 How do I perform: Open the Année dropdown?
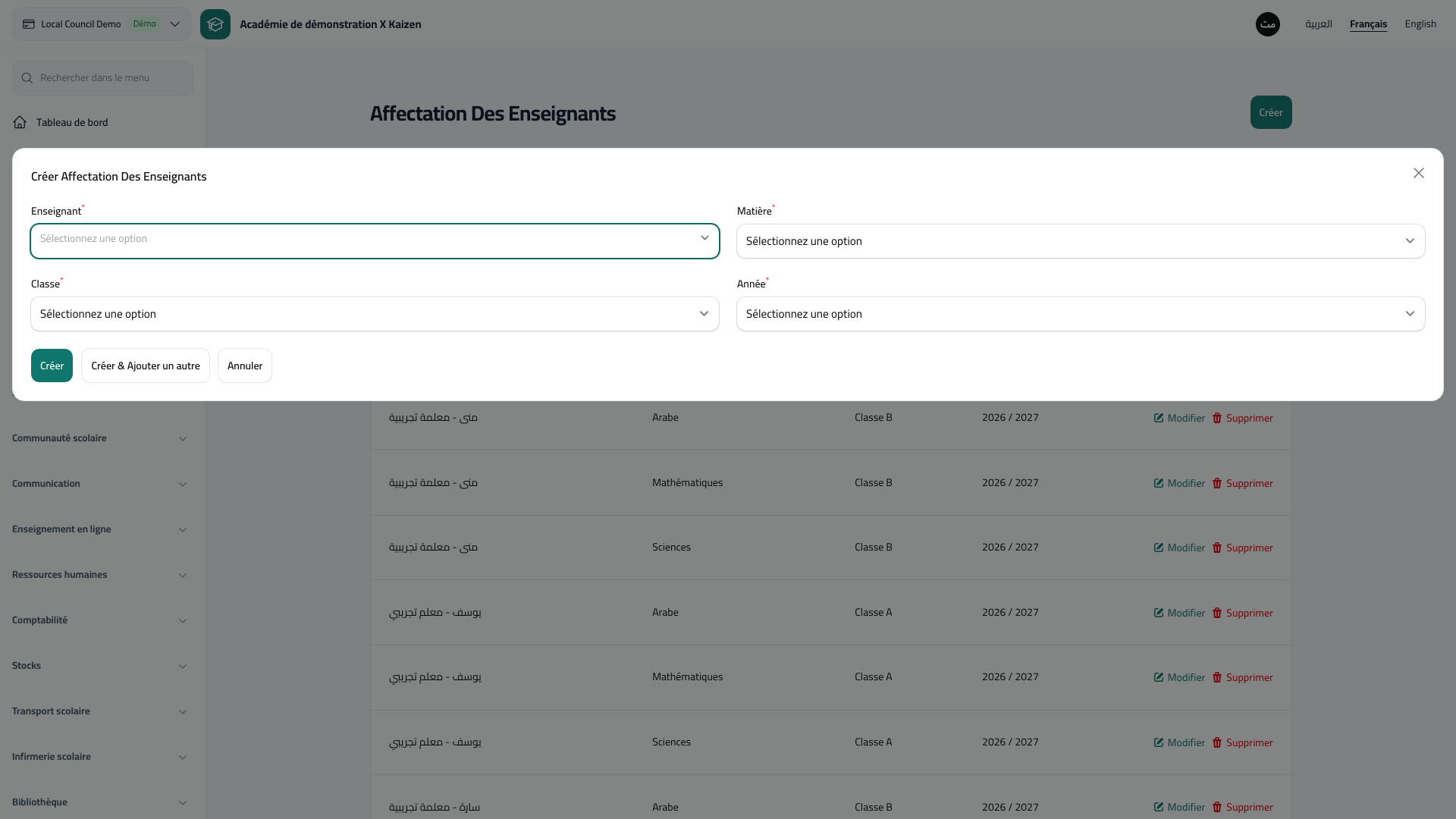(x=1081, y=314)
